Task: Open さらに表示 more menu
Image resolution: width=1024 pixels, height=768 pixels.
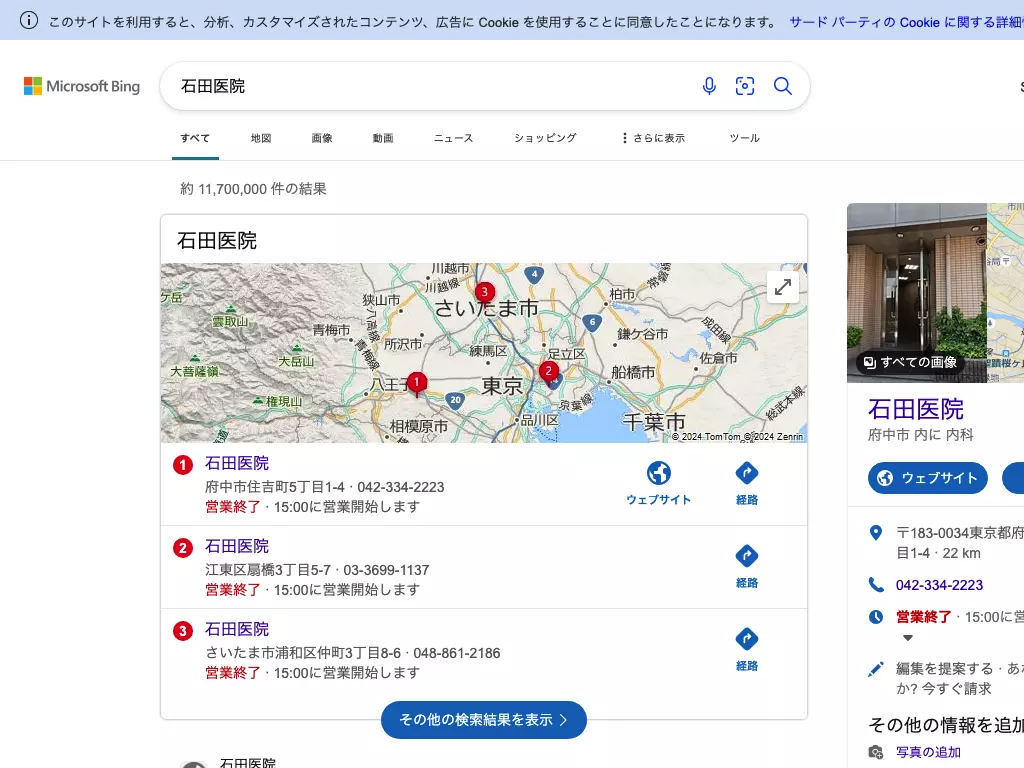Action: (653, 138)
